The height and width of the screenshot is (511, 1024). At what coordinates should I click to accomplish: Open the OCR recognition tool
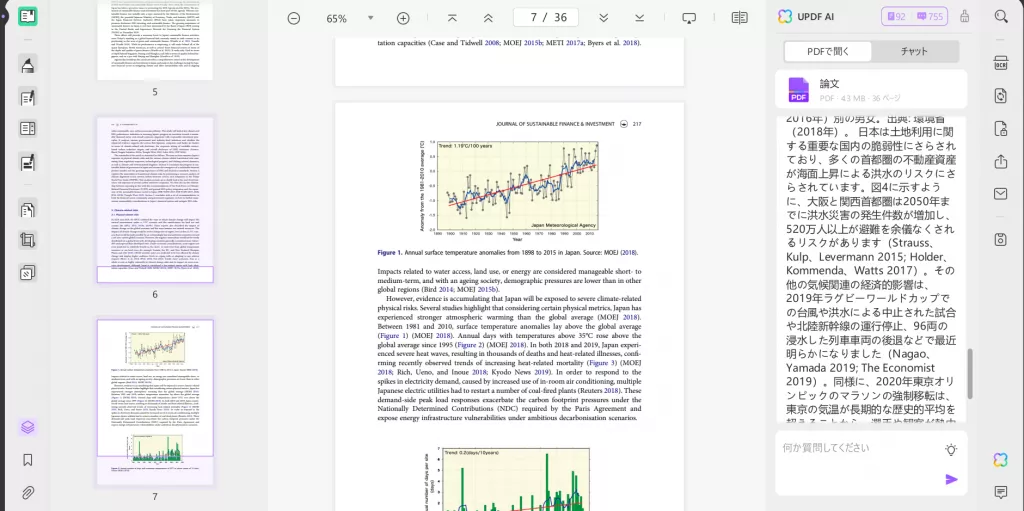[x=1000, y=63]
